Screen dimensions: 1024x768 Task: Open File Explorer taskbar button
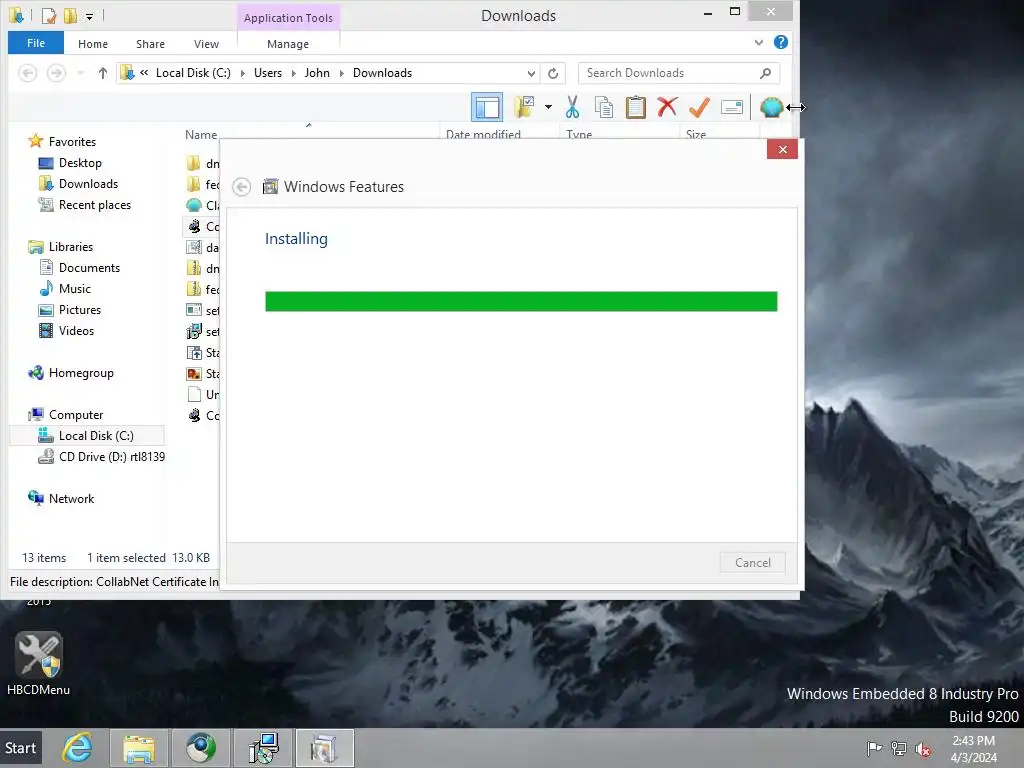(x=139, y=748)
